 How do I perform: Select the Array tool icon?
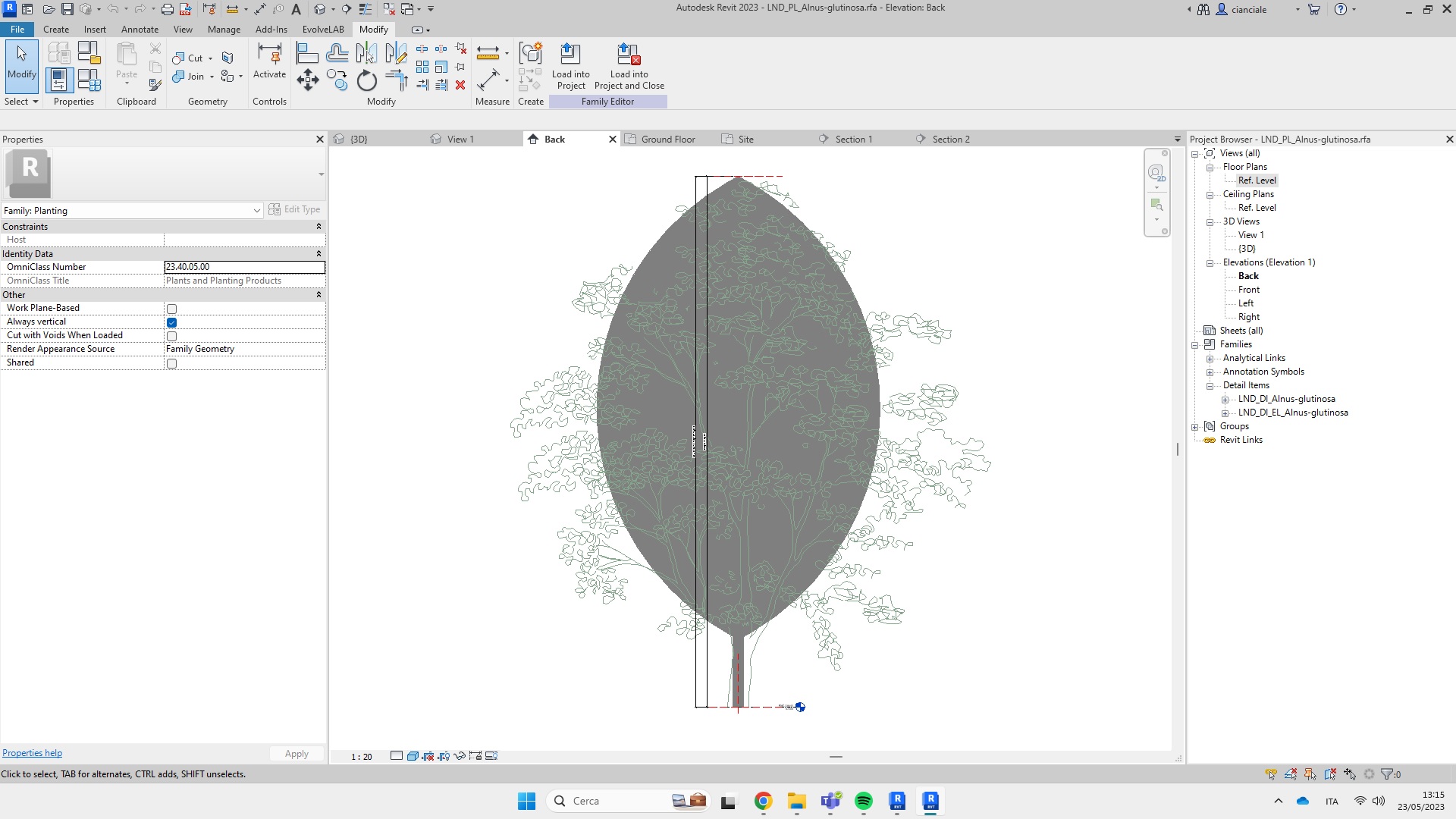422,67
